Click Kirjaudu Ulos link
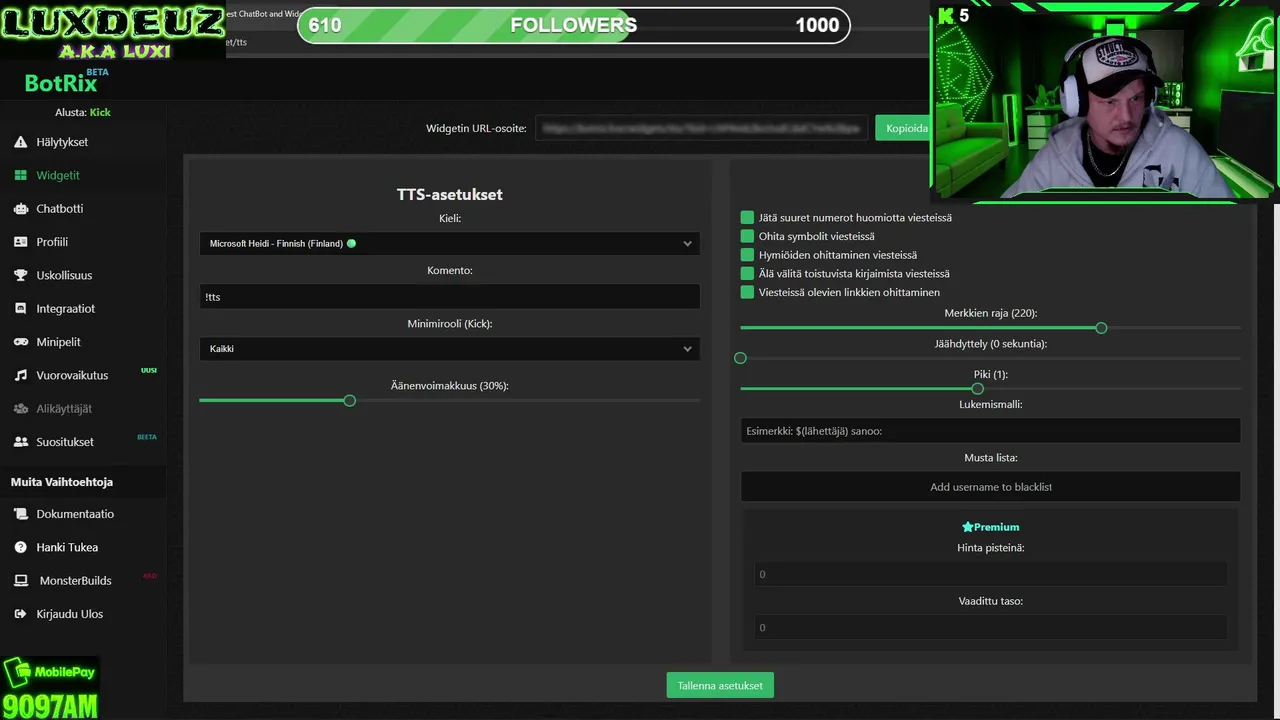The image size is (1280, 720). pos(70,614)
